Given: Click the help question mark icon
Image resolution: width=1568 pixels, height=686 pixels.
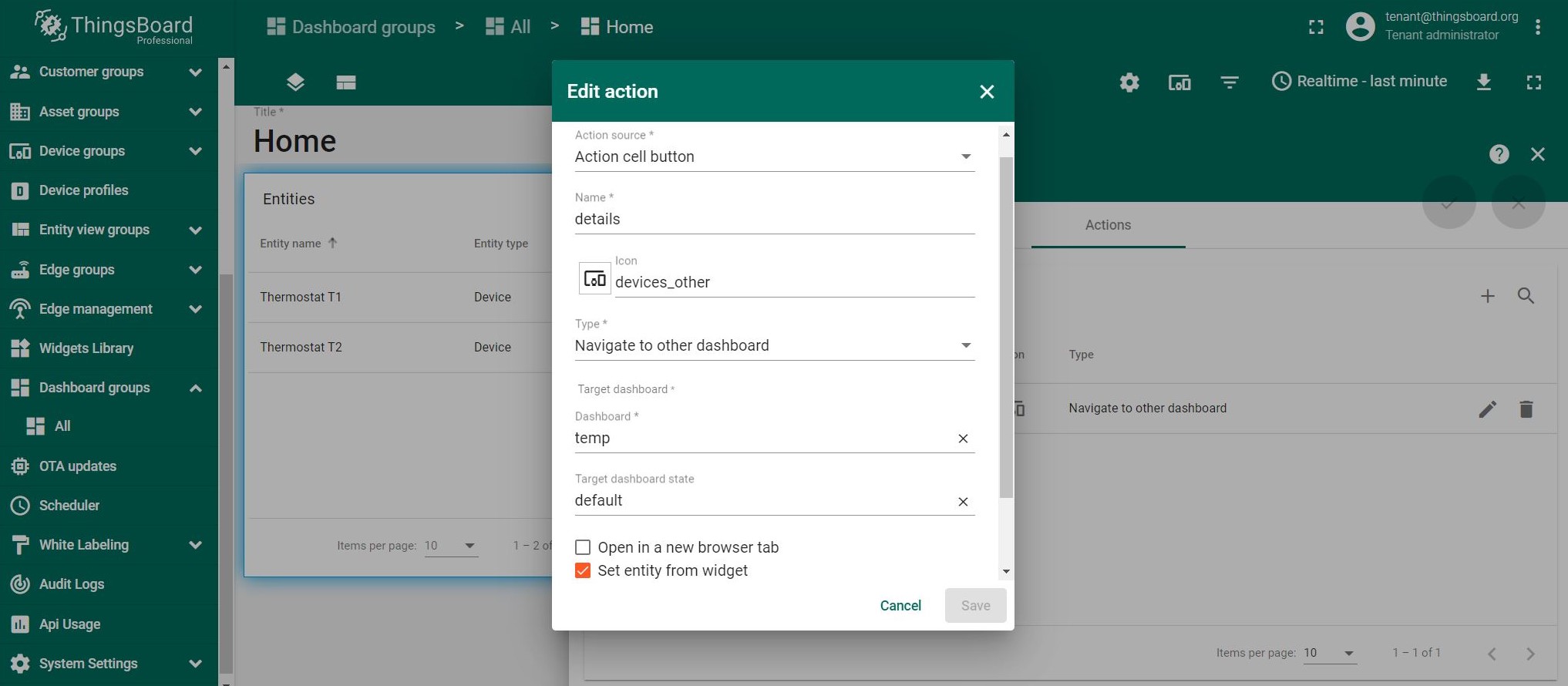Looking at the screenshot, I should (x=1499, y=154).
